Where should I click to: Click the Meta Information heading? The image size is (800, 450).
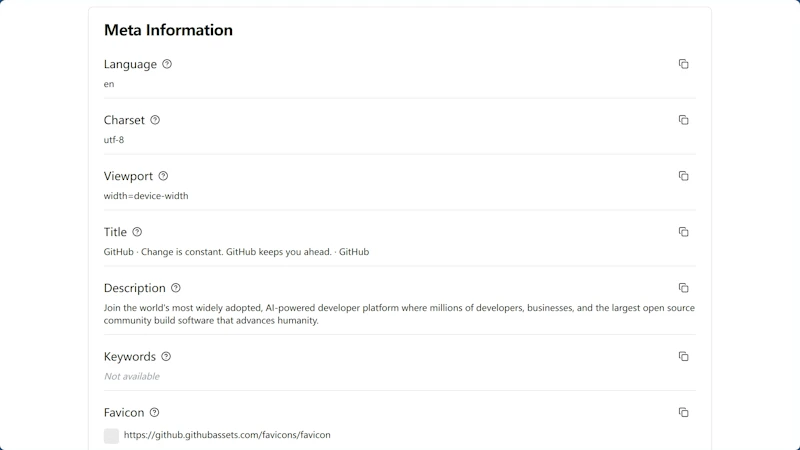tap(168, 30)
